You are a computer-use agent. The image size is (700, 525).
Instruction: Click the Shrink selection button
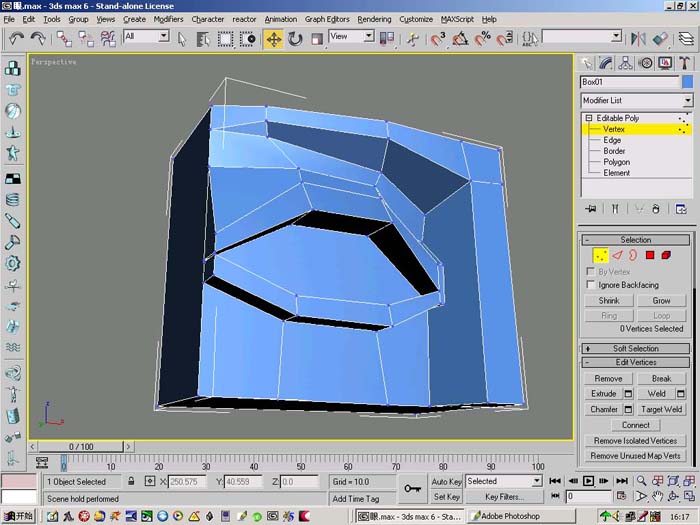[x=609, y=300]
